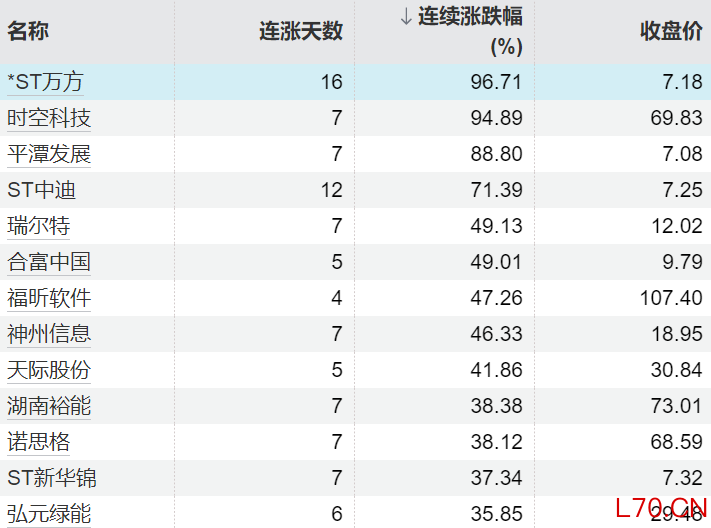Click the 107.40 closing price cell

671,298
